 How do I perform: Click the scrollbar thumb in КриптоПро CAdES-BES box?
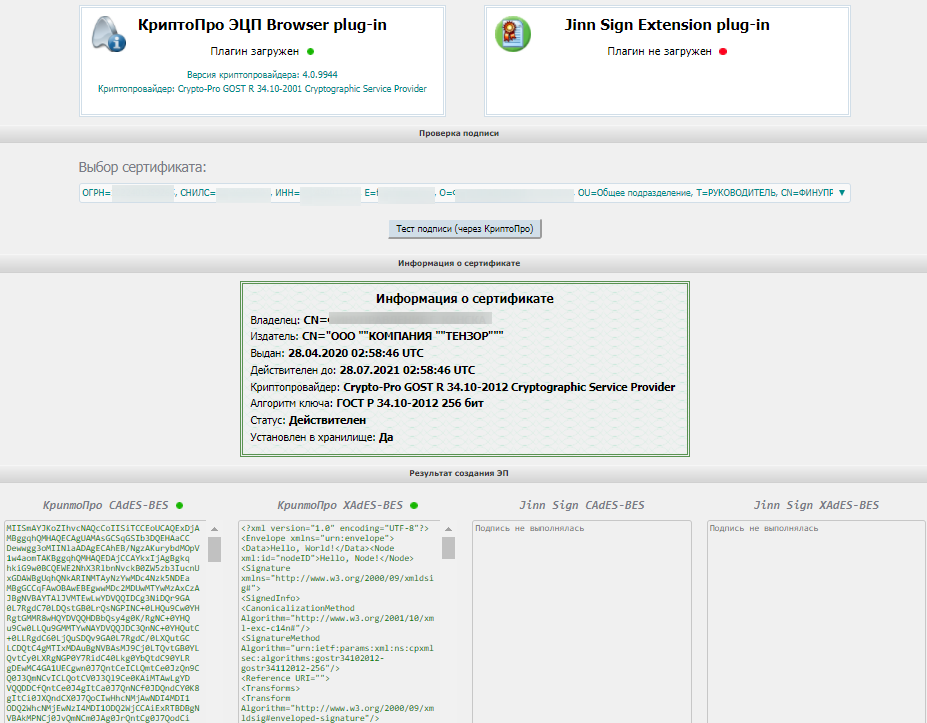coord(215,549)
